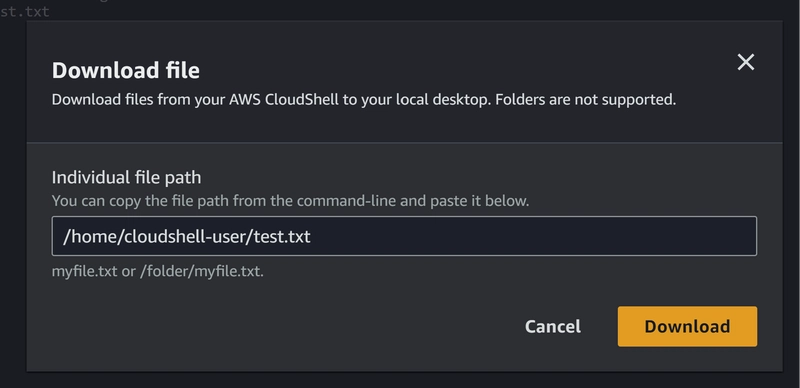This screenshot has width=800, height=388.
Task: Click the st.txt terminal text behind the dialog
Action: click(x=24, y=11)
